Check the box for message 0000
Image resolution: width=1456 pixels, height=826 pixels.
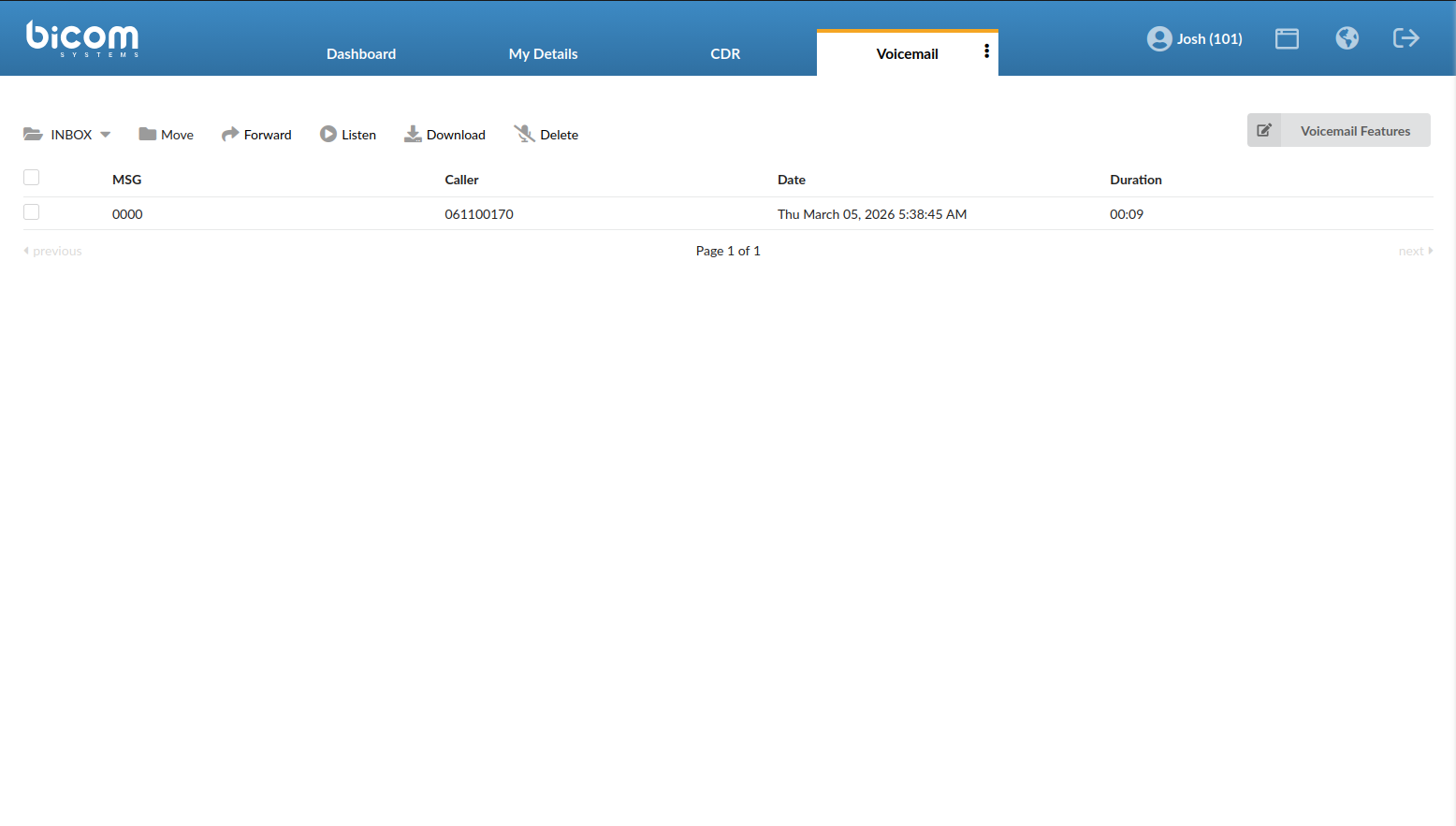pyautogui.click(x=31, y=212)
